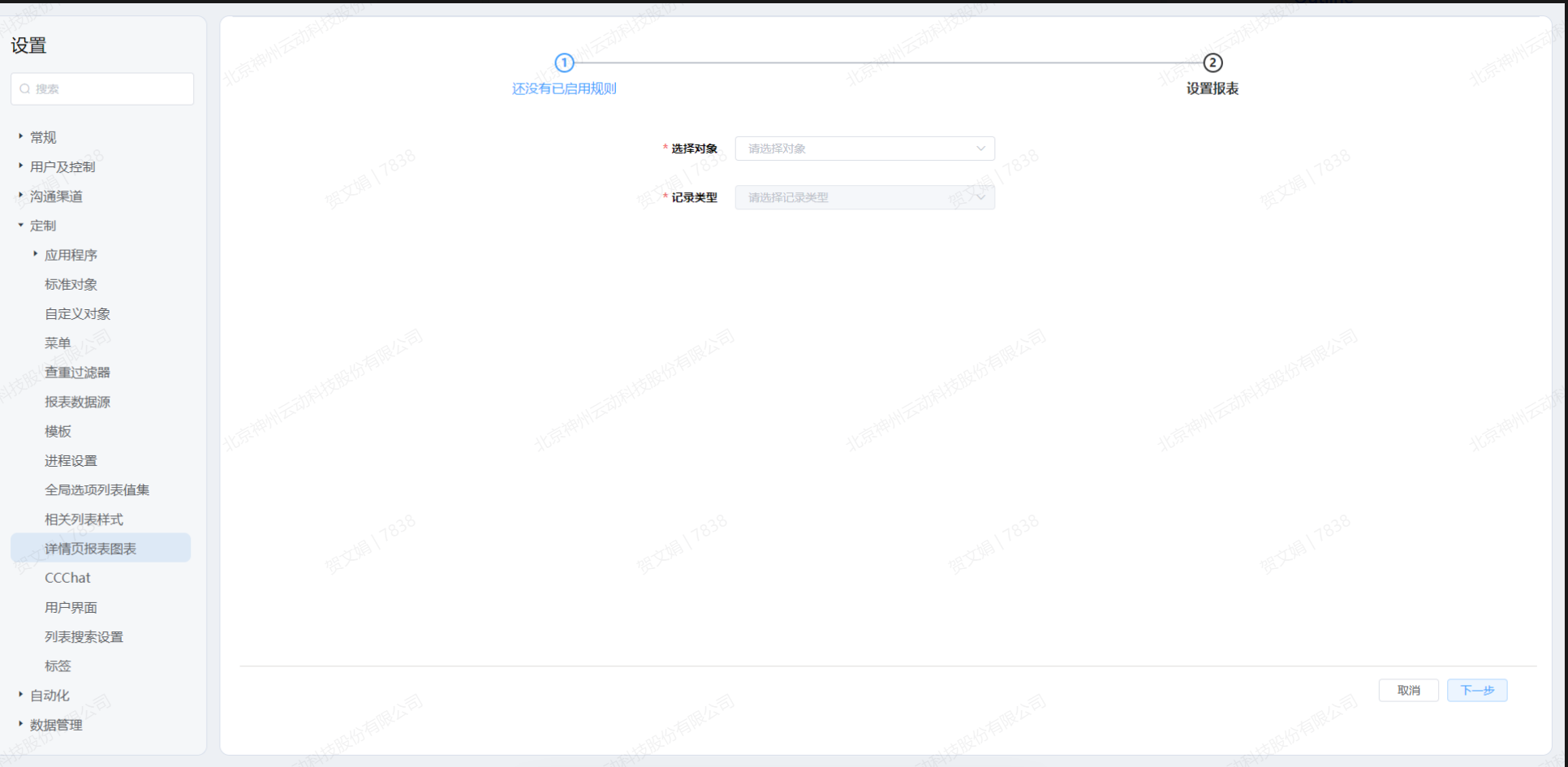Click the settings search input field
The image size is (1568, 767).
(110, 89)
